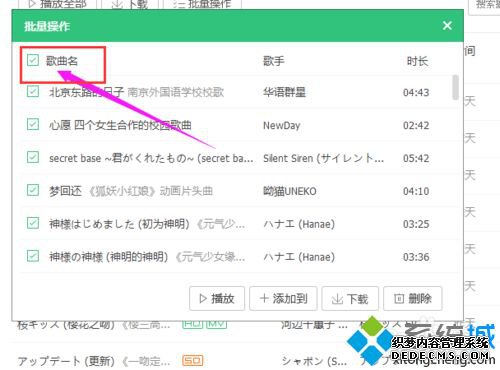Click the MV badge on the 桜キッス row
The image size is (500, 370).
216,324
